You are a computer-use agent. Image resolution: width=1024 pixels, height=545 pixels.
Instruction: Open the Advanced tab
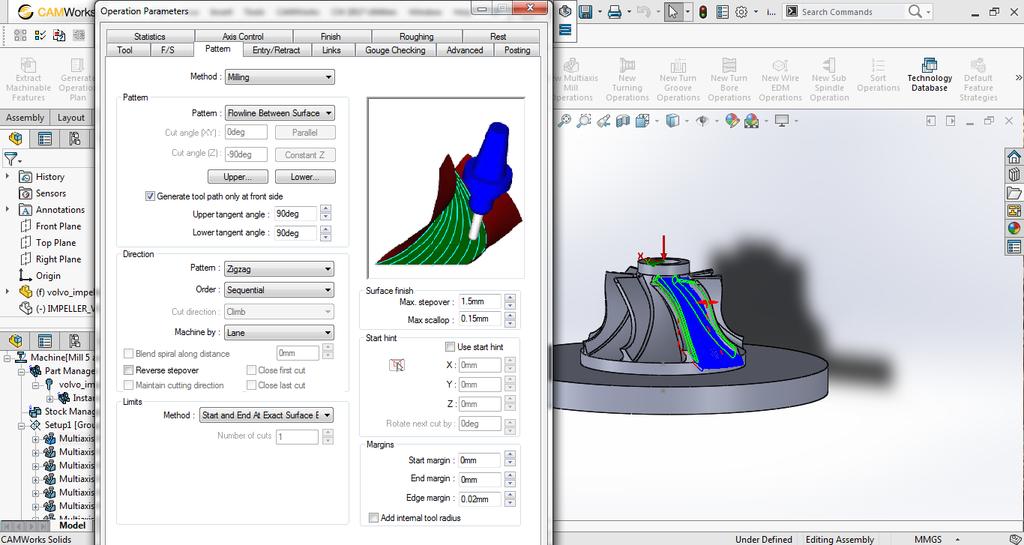pos(464,50)
